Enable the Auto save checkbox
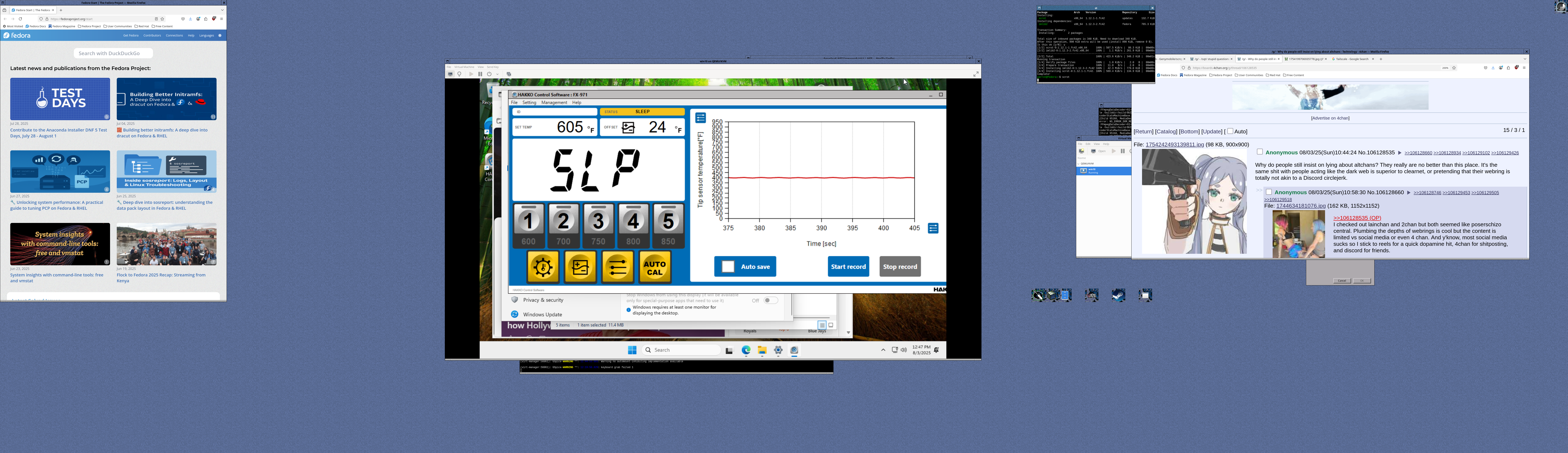The width and height of the screenshot is (1568, 453). (x=728, y=267)
